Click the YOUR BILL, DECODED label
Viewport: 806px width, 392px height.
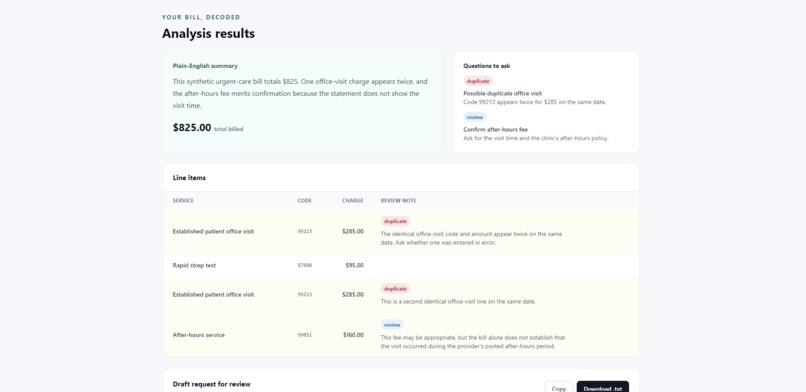coord(201,17)
